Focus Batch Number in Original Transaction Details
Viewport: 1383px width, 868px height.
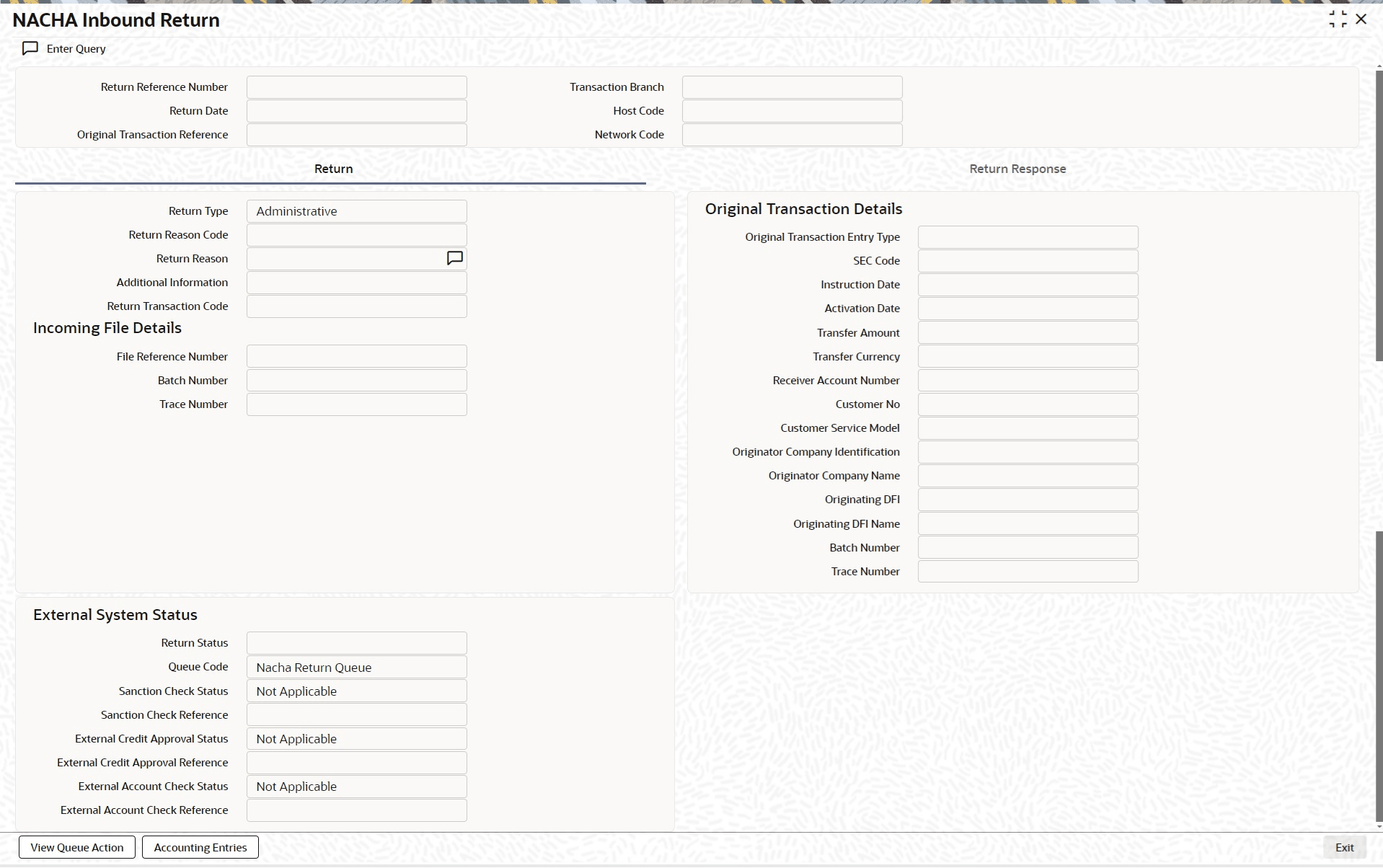click(1028, 547)
